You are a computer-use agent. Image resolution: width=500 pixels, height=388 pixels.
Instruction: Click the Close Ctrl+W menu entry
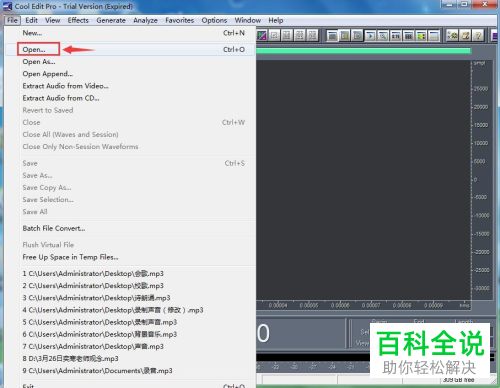[130, 122]
